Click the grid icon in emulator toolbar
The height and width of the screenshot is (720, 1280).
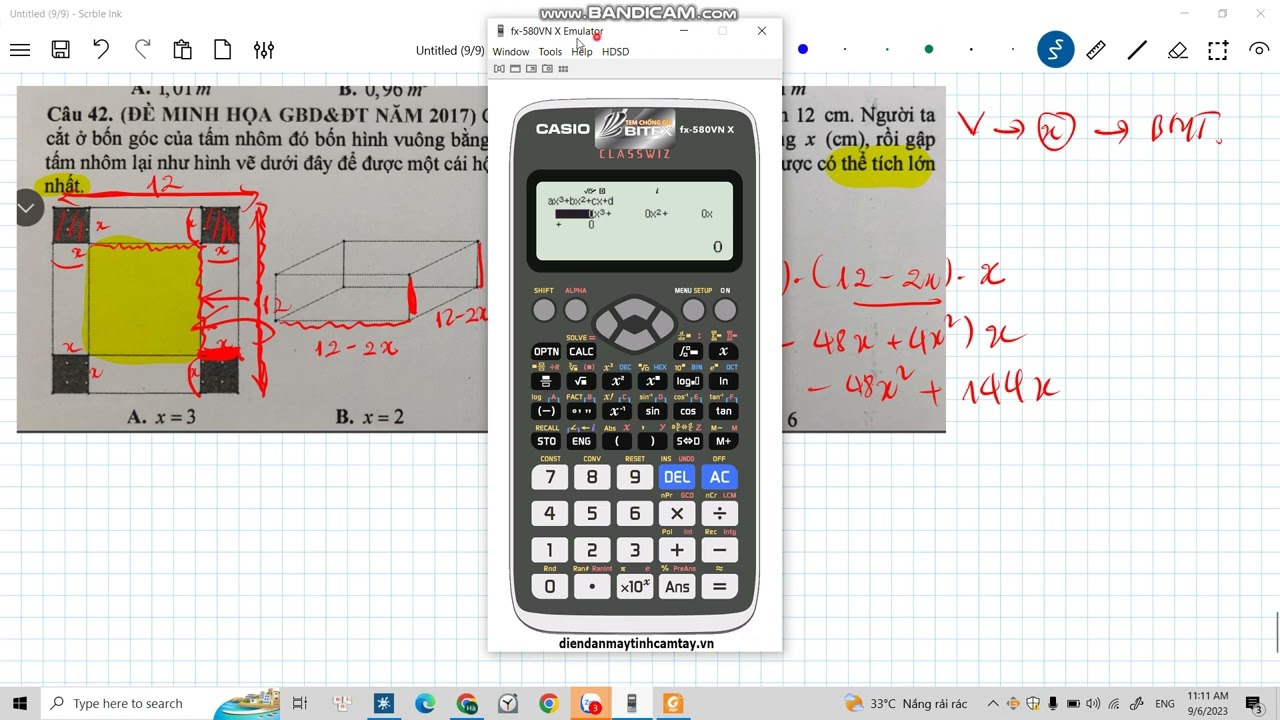pos(563,69)
